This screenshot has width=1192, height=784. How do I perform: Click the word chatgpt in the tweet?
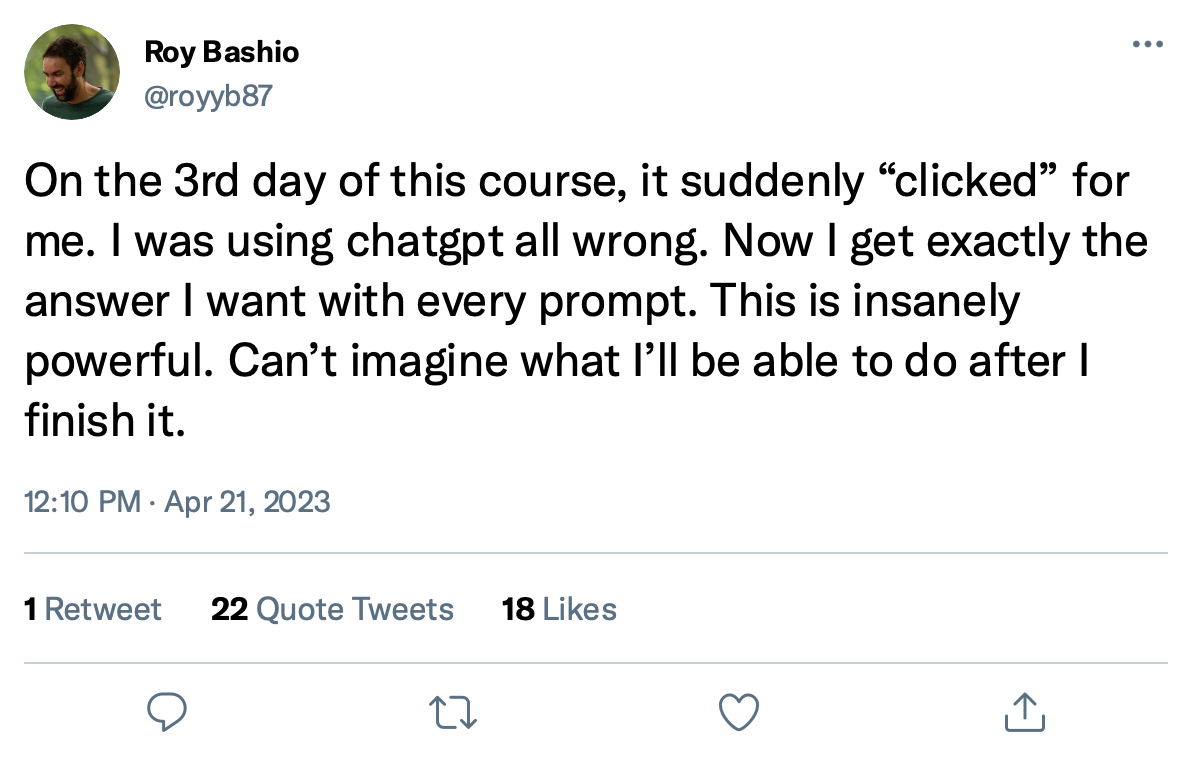[x=425, y=242]
